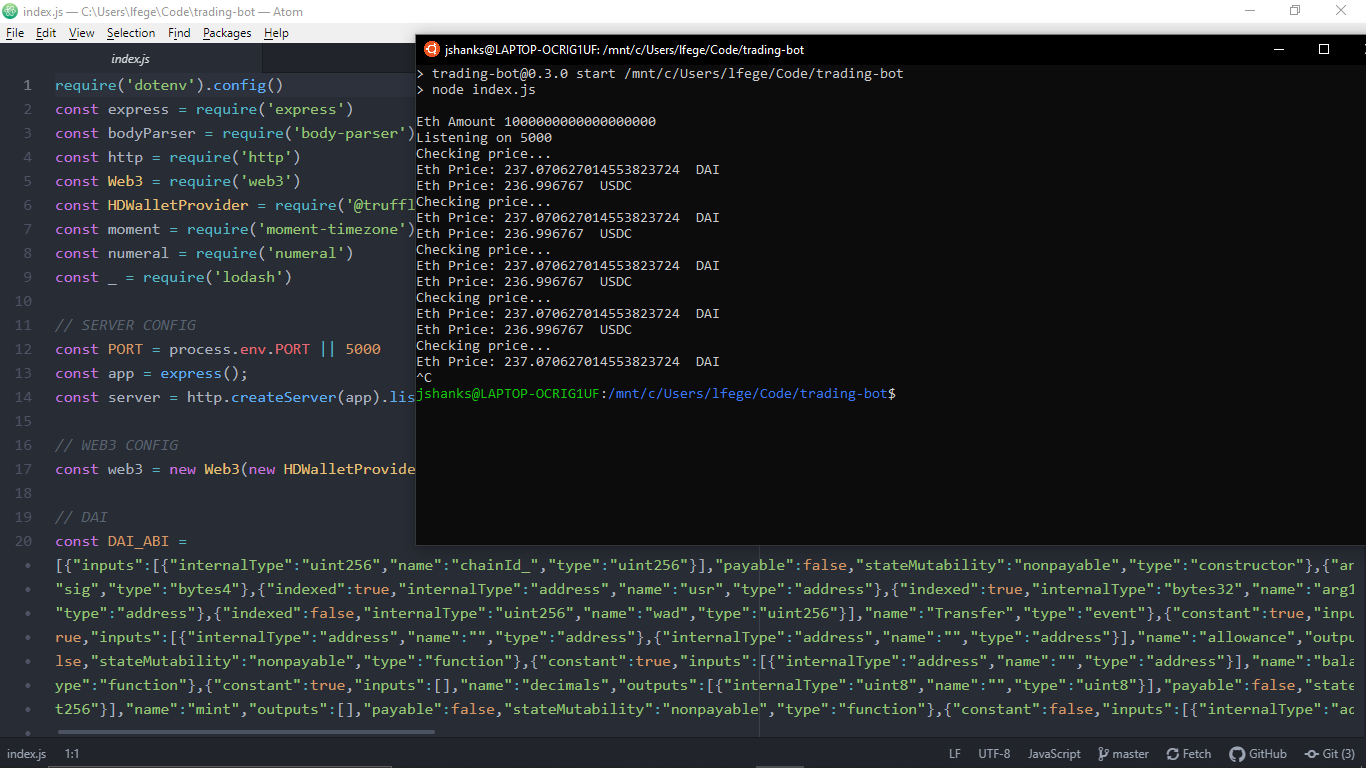Image resolution: width=1366 pixels, height=768 pixels.
Task: Click the // SERVER CONFIG comment
Action: tap(125, 325)
